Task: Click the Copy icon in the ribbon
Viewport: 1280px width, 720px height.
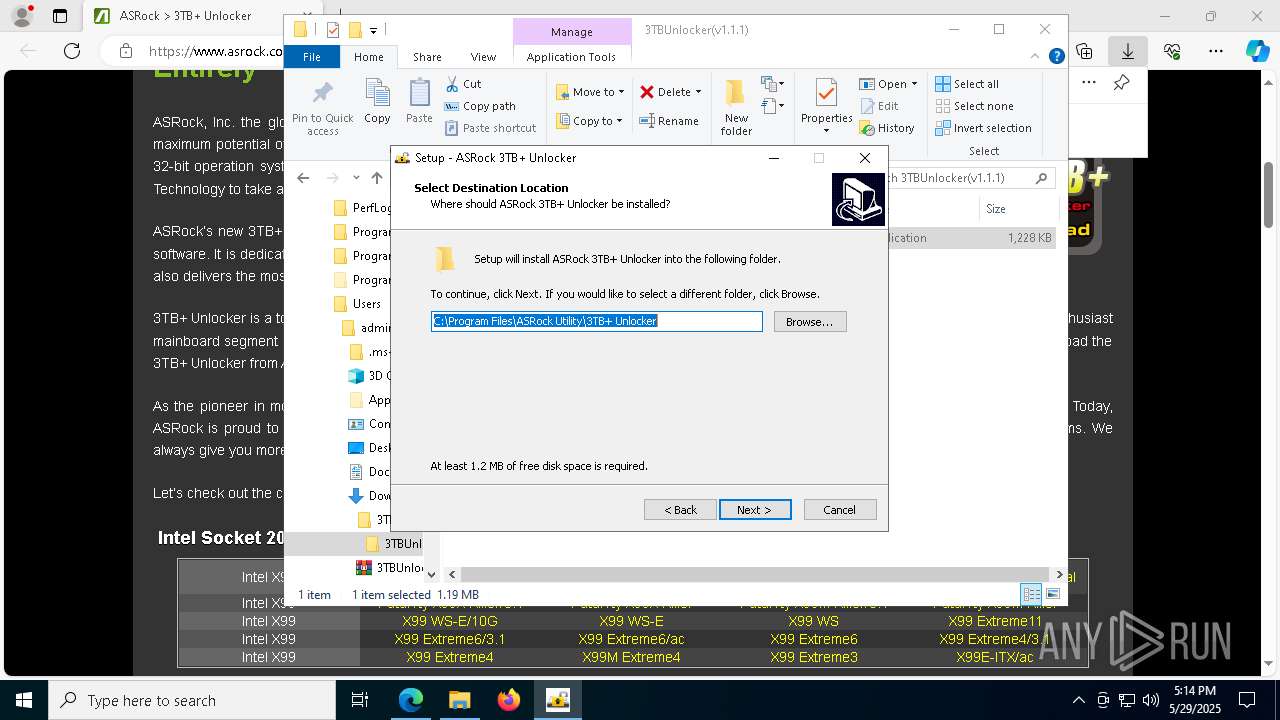Action: (377, 93)
